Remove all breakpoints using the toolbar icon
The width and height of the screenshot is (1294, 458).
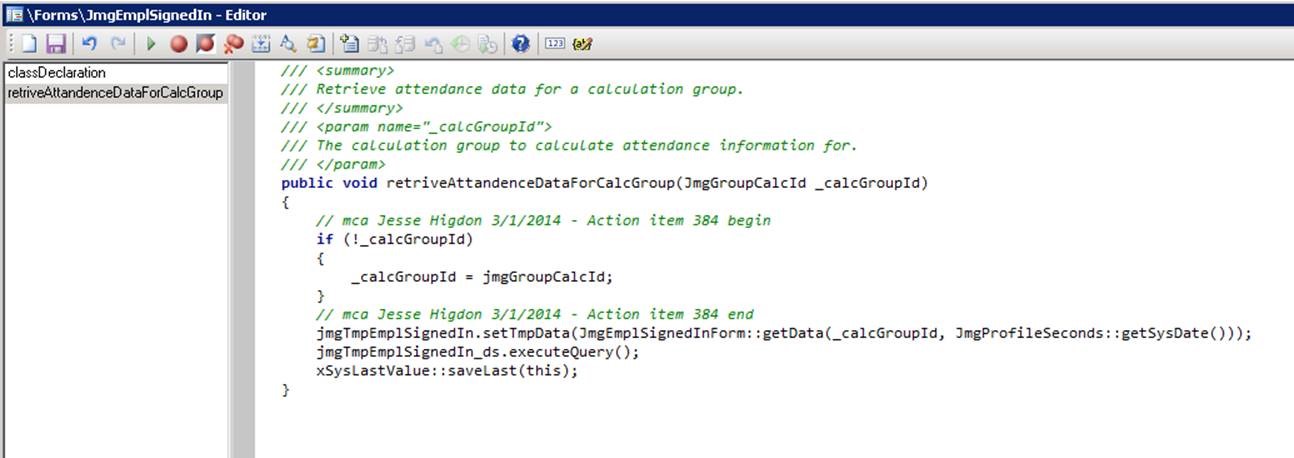[x=234, y=44]
